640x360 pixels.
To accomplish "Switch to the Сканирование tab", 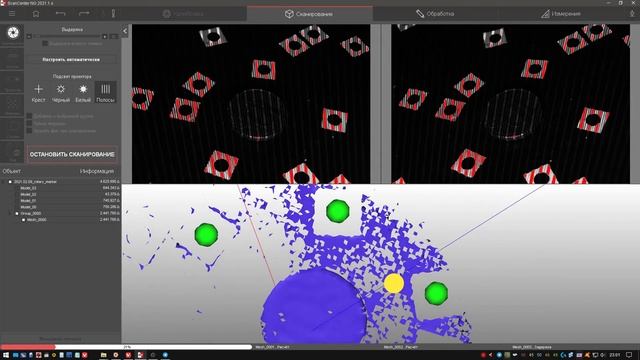I will point(309,14).
